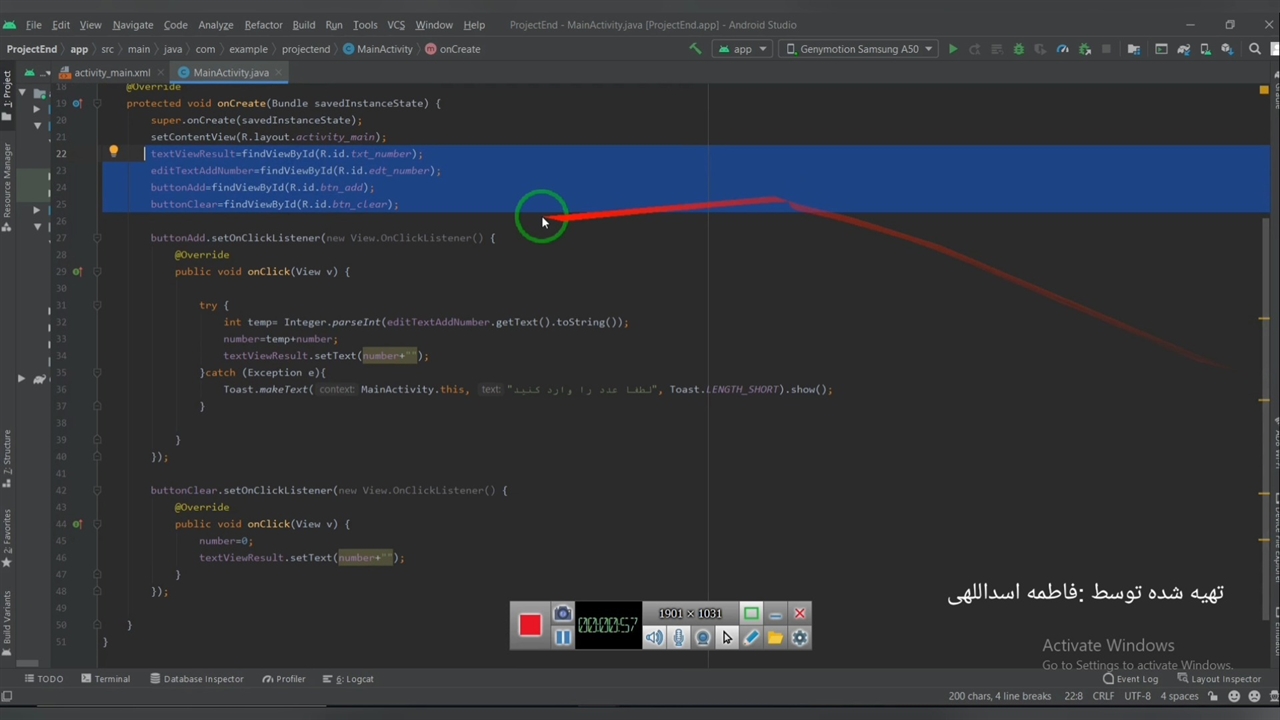The width and height of the screenshot is (1280, 720).
Task: Stop recording with the red square button
Action: pyautogui.click(x=530, y=625)
